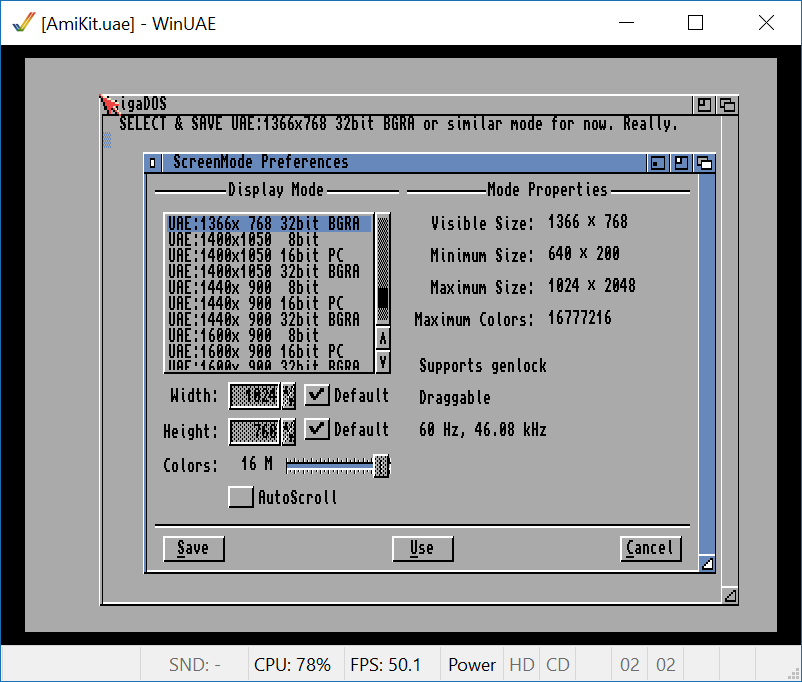Select UAE:1600x 900 16bit PC mode
Screen dimensions: 802x682
pyautogui.click(x=270, y=351)
